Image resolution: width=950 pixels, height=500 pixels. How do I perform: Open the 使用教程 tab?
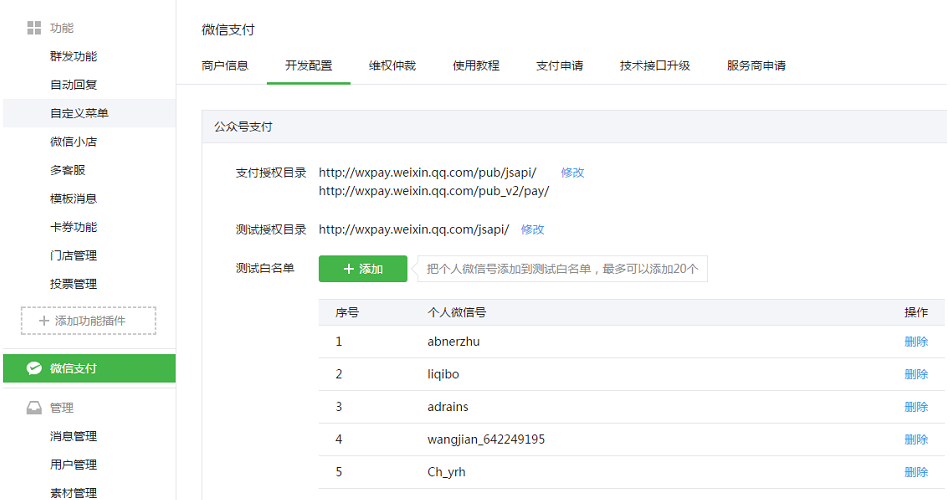(x=476, y=65)
